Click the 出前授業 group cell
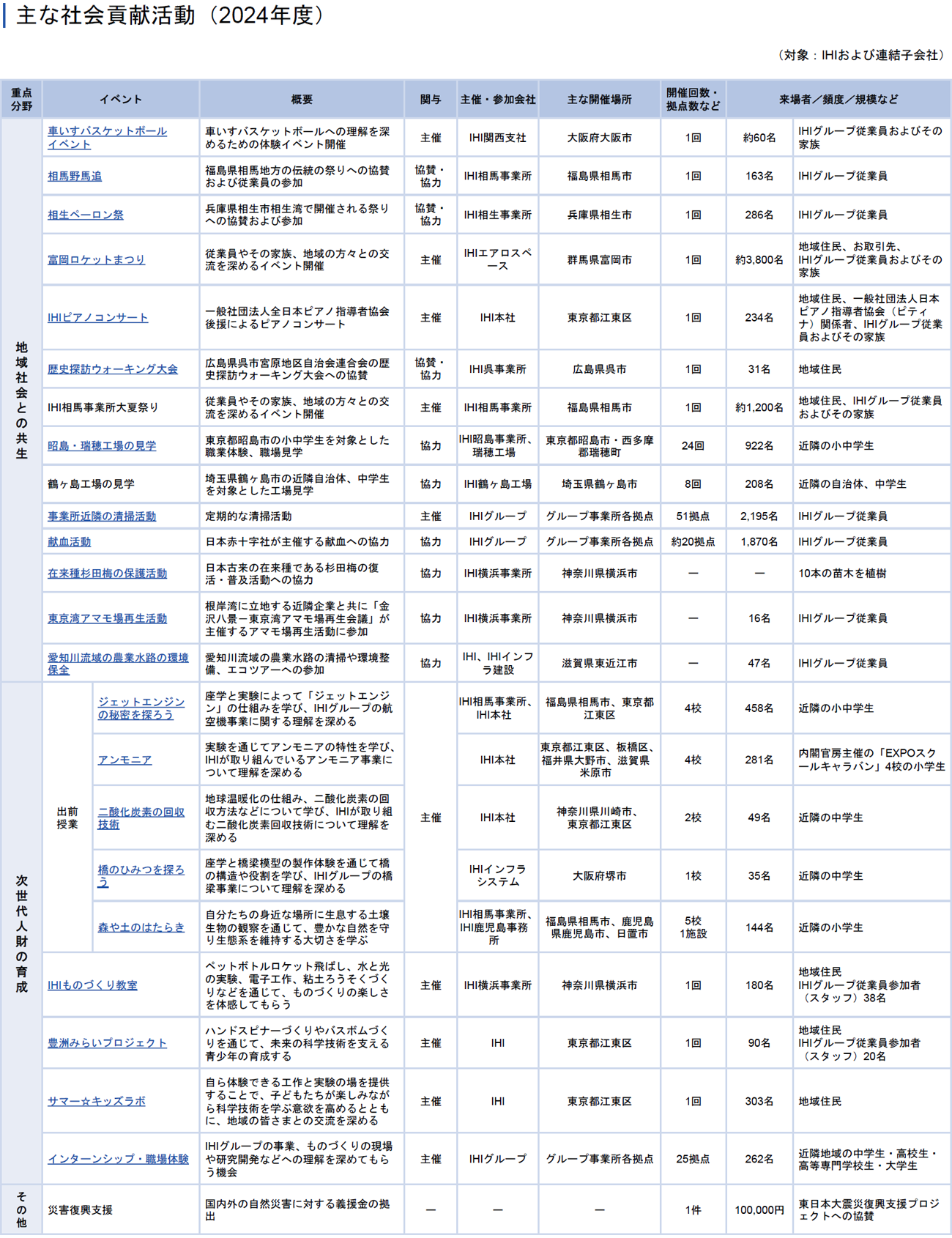Image resolution: width=952 pixels, height=1238 pixels. (67, 818)
